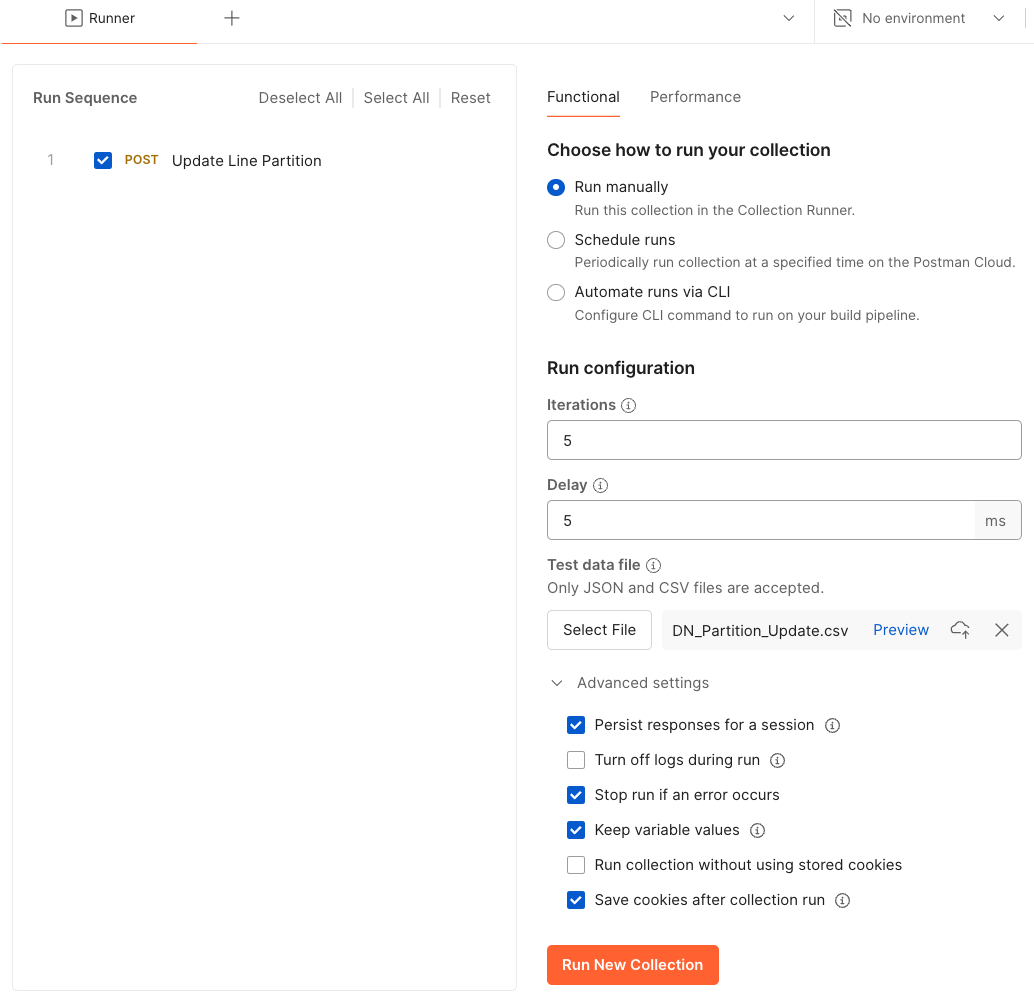Enable Turn off logs during run

pyautogui.click(x=576, y=760)
